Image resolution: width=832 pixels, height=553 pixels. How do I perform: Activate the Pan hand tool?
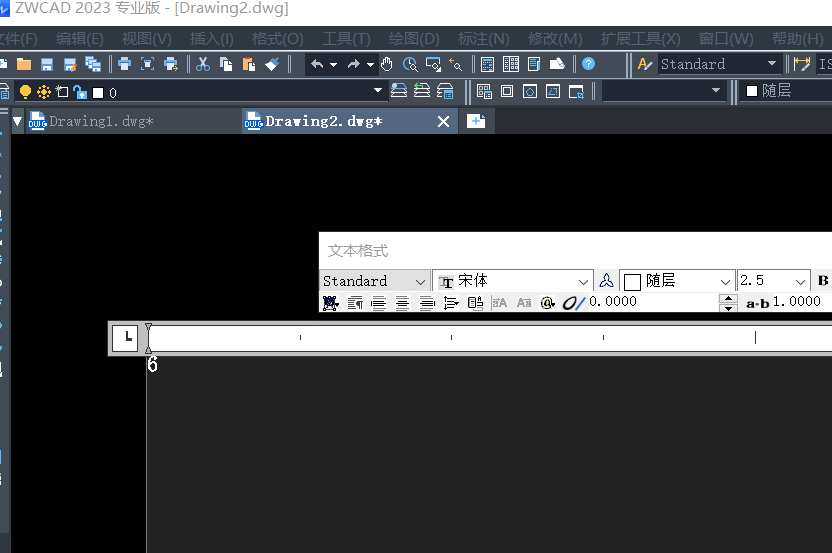point(387,64)
